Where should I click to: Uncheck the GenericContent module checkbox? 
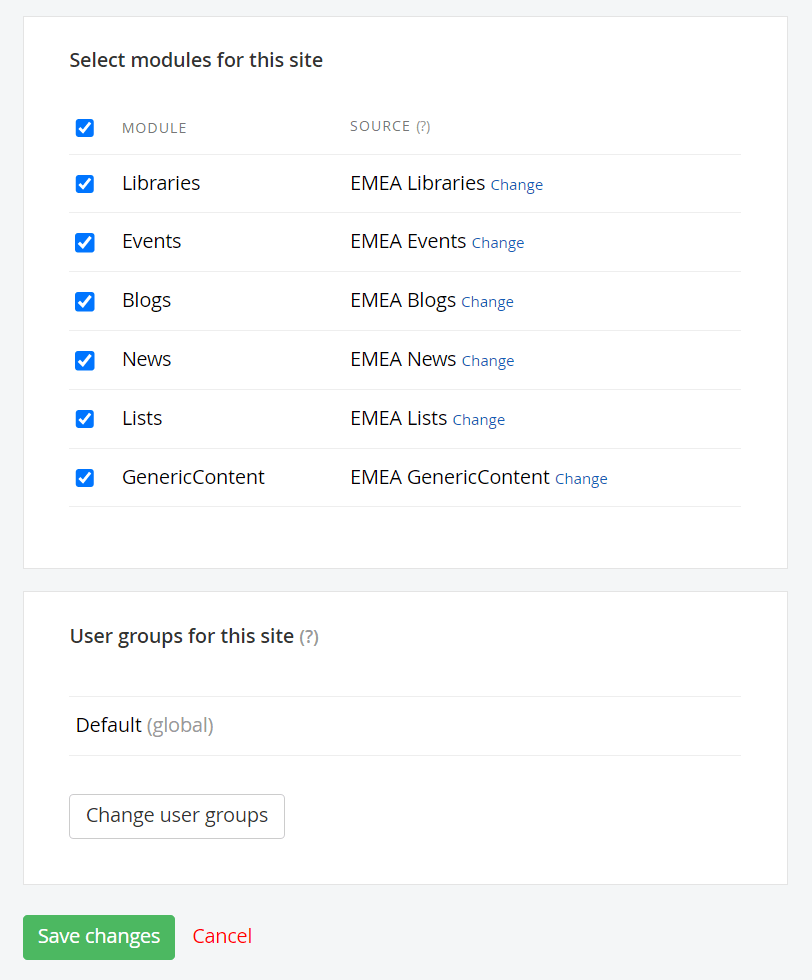click(85, 478)
